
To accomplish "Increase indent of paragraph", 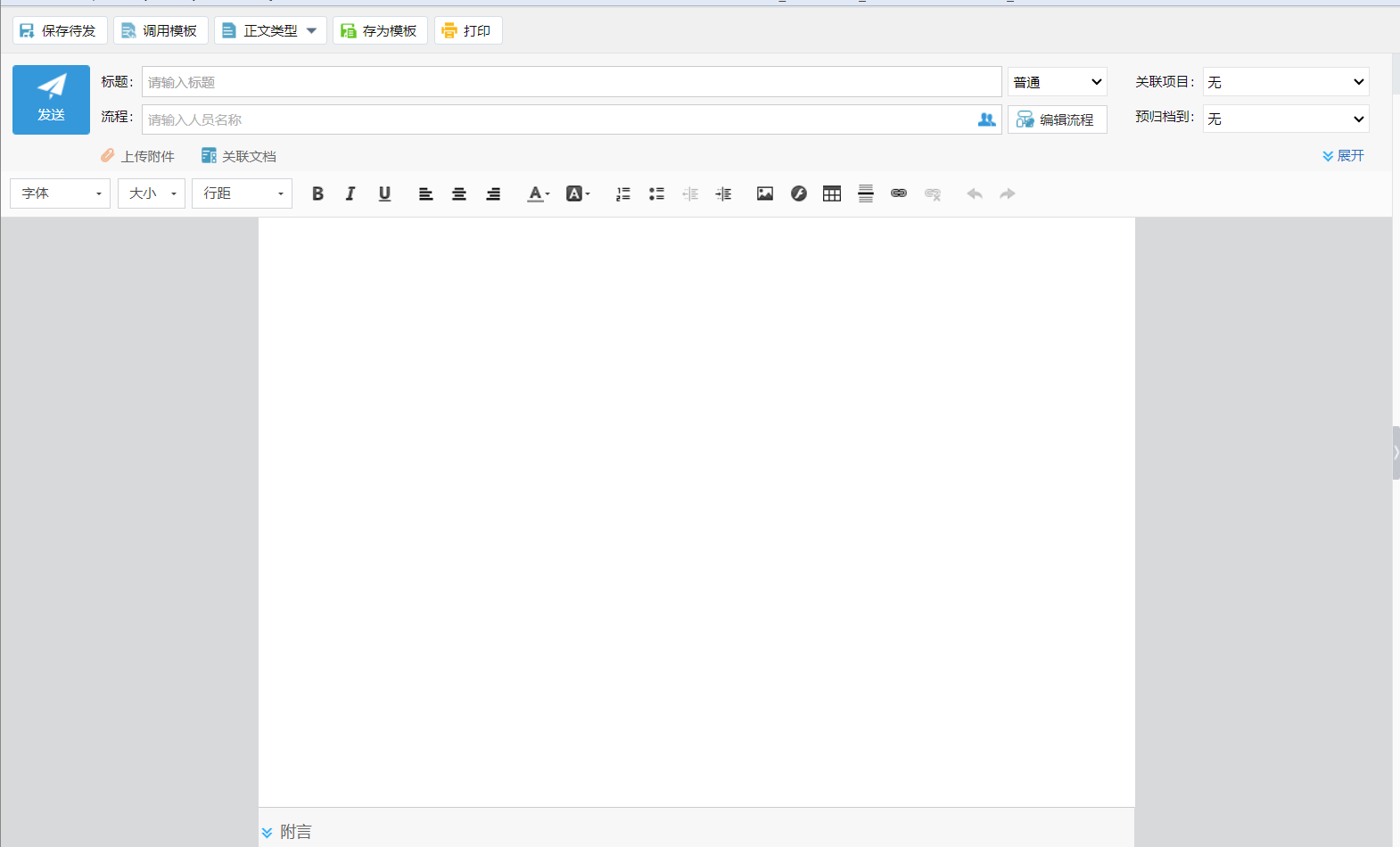I will (x=723, y=193).
